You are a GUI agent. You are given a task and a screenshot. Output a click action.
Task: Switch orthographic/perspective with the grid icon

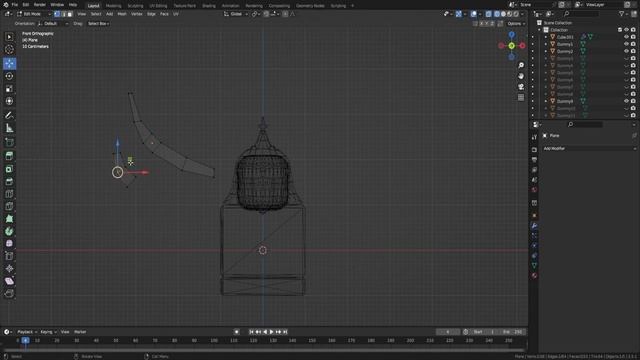pyautogui.click(x=521, y=97)
